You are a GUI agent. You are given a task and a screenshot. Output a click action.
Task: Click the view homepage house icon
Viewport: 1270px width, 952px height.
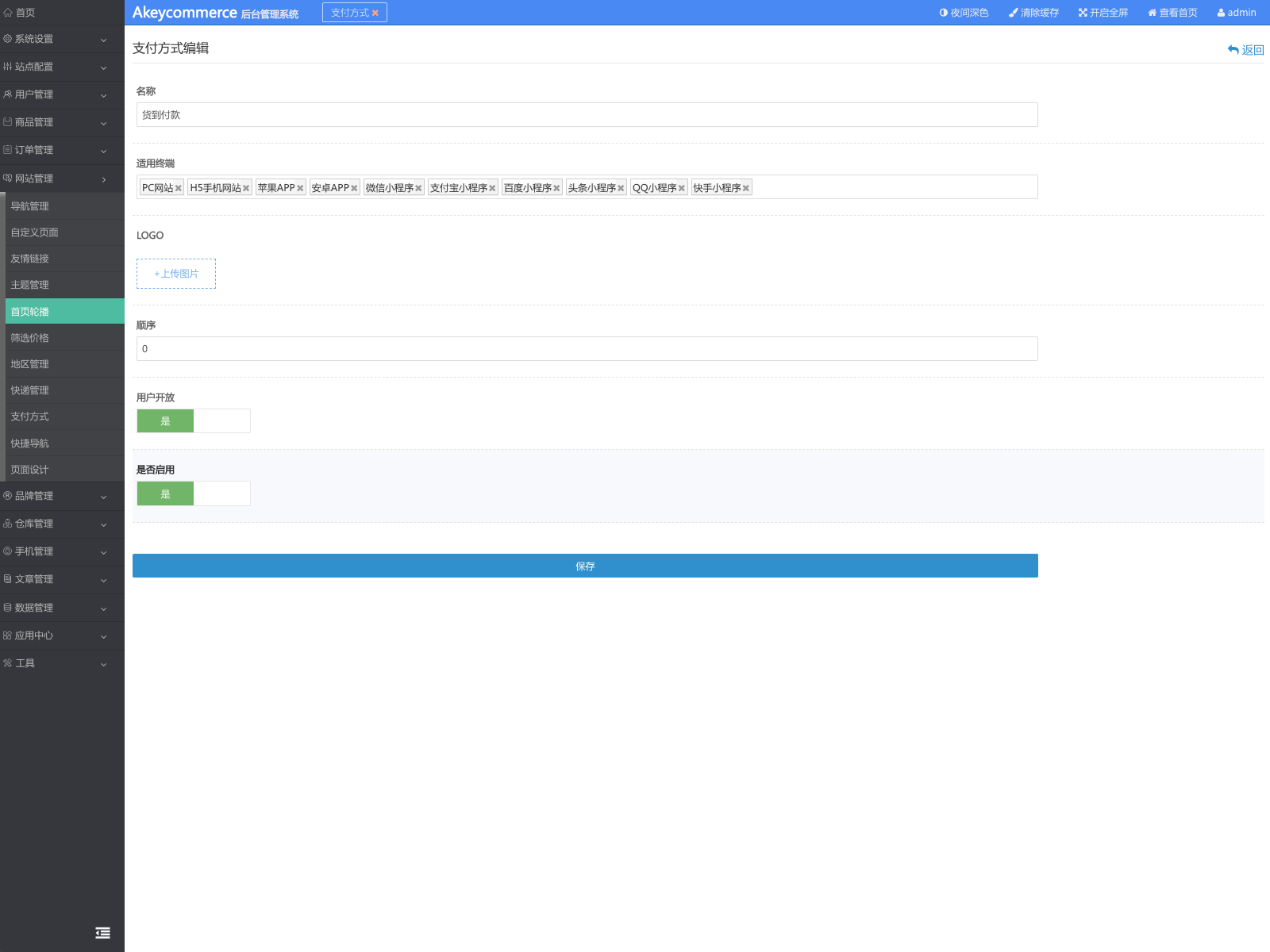pyautogui.click(x=1153, y=13)
